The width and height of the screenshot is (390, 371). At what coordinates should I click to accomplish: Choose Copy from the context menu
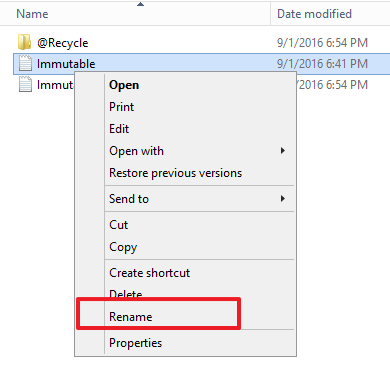coord(123,247)
